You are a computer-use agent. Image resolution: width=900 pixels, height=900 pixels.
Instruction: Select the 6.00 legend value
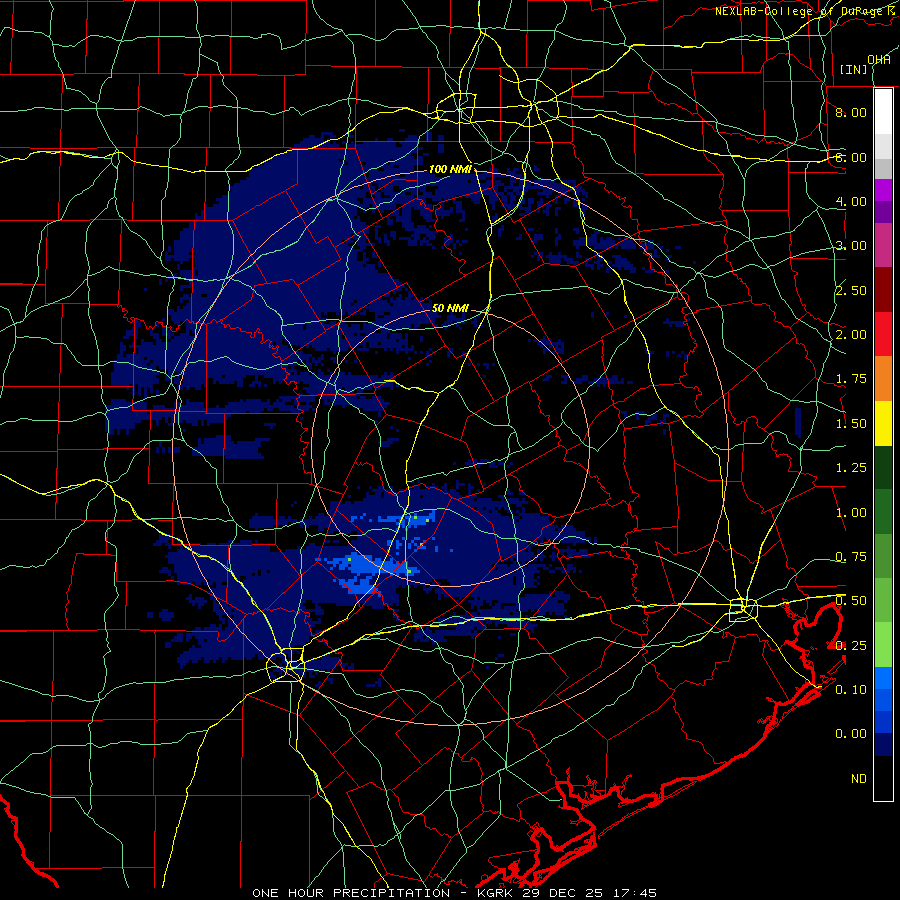851,157
